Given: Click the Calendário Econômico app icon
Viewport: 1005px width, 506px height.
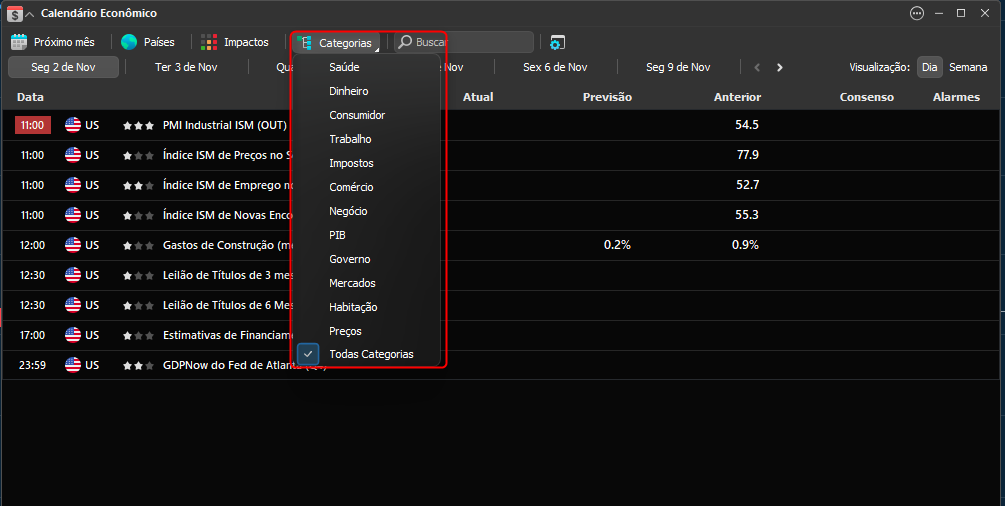Looking at the screenshot, I should point(14,13).
